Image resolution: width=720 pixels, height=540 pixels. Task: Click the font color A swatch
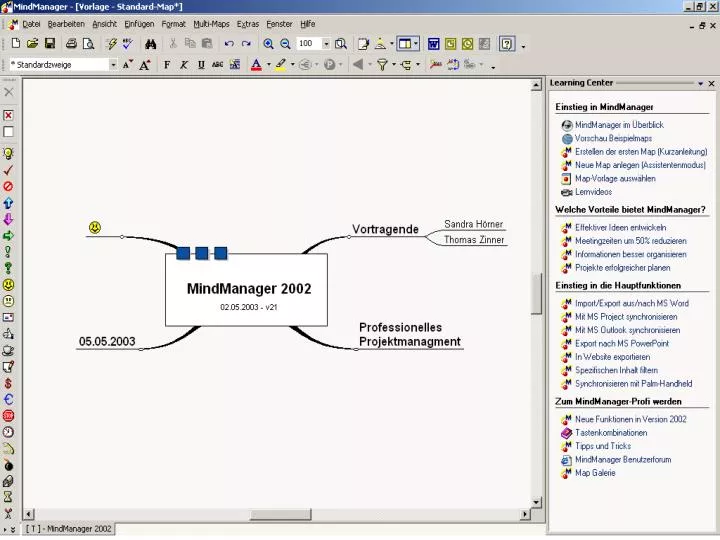256,65
